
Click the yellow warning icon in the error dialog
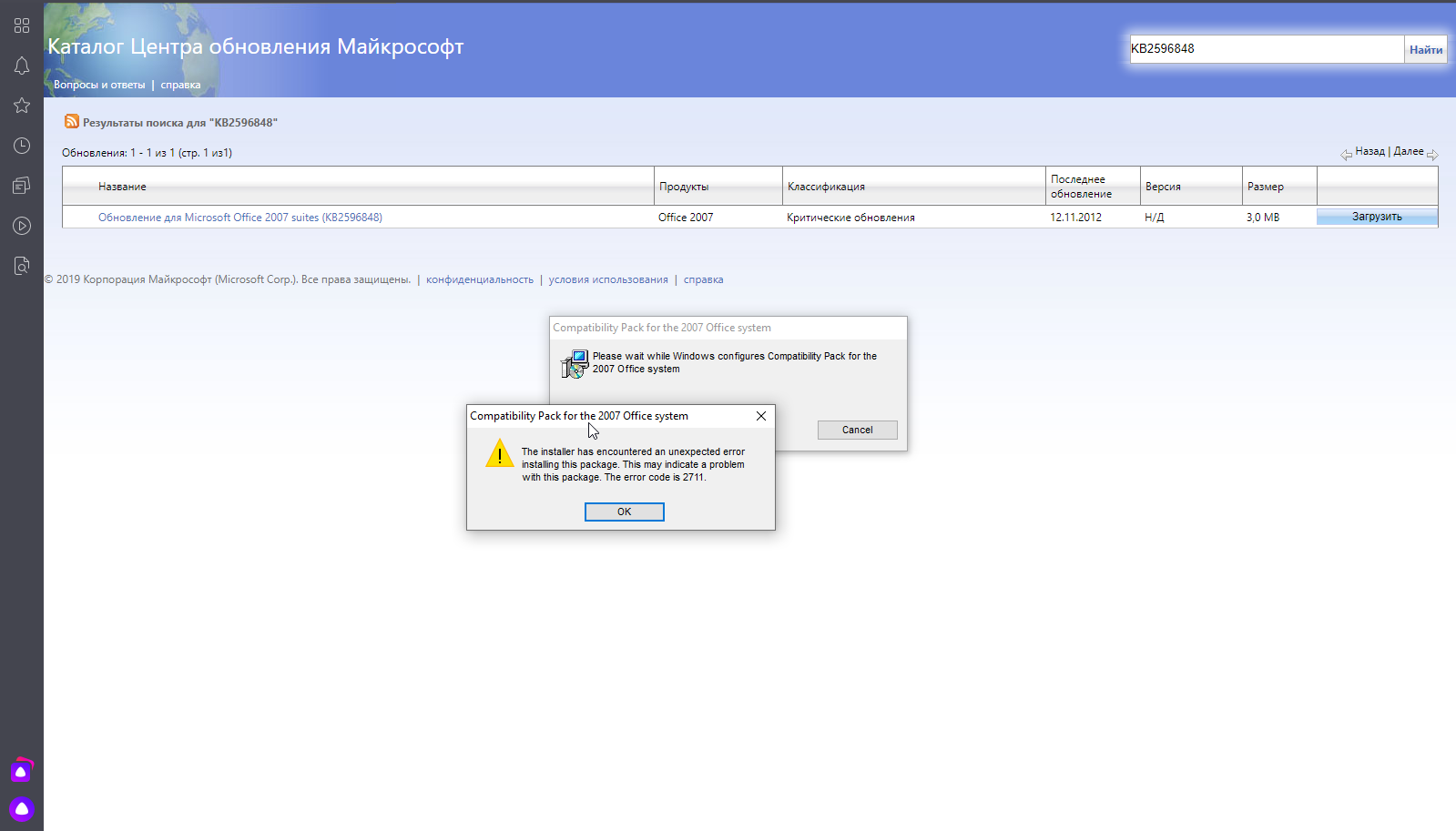coord(500,453)
